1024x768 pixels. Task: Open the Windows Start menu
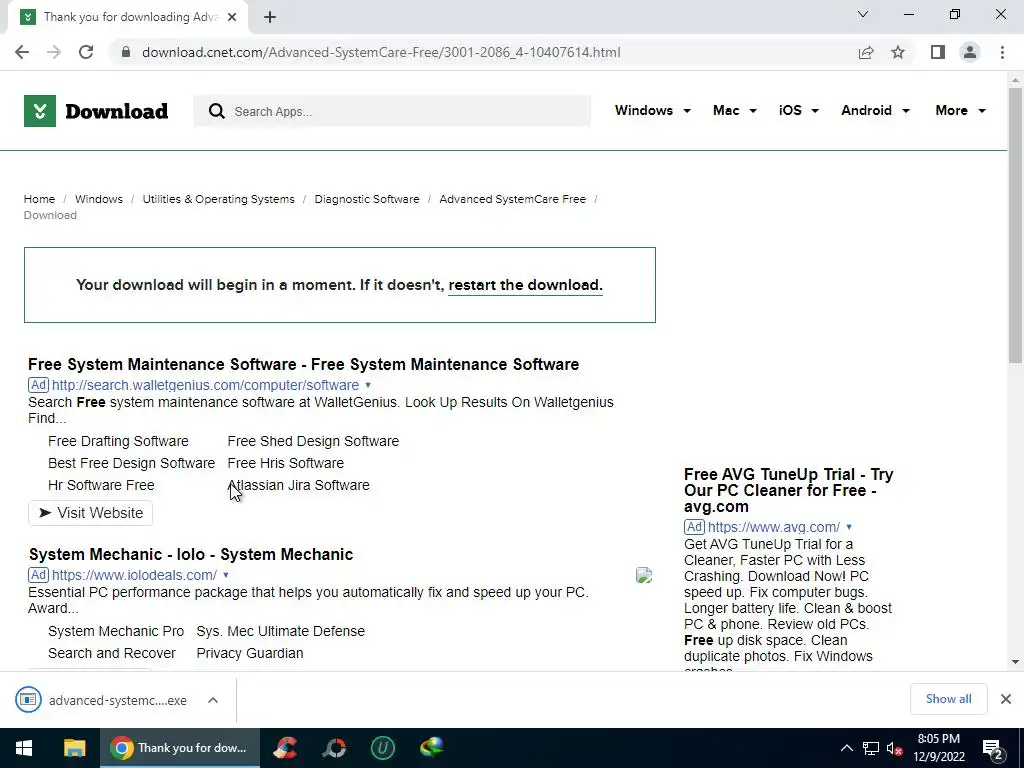tap(24, 748)
